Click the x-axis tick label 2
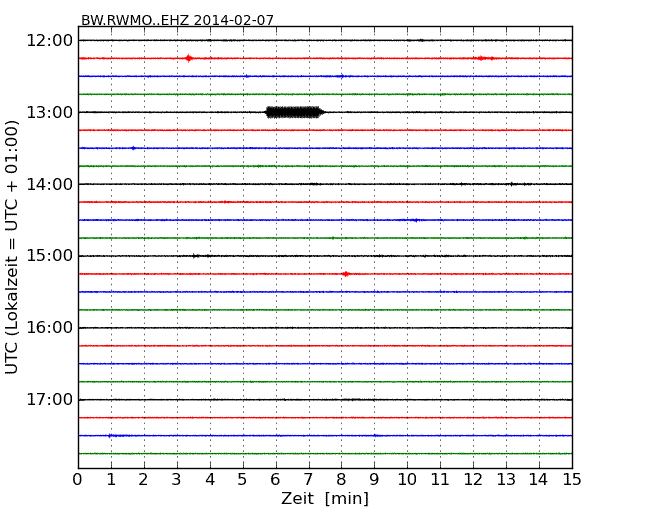The image size is (650, 520). point(143,479)
